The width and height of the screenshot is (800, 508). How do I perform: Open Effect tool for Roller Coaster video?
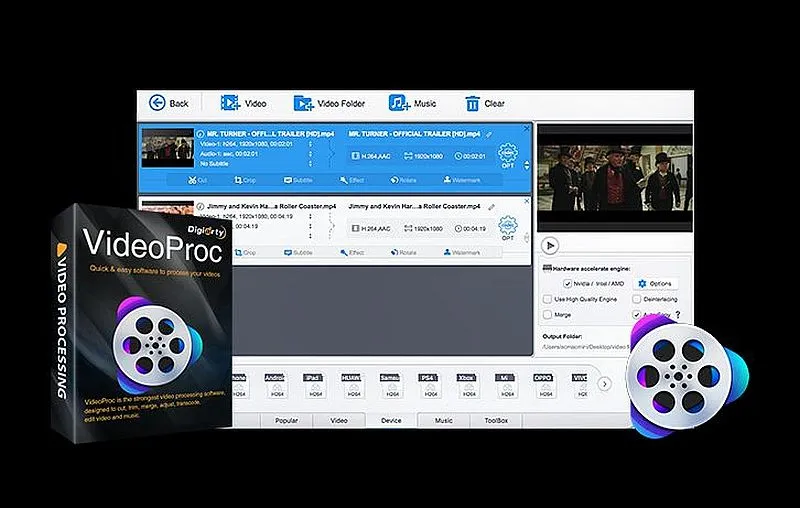coord(352,252)
